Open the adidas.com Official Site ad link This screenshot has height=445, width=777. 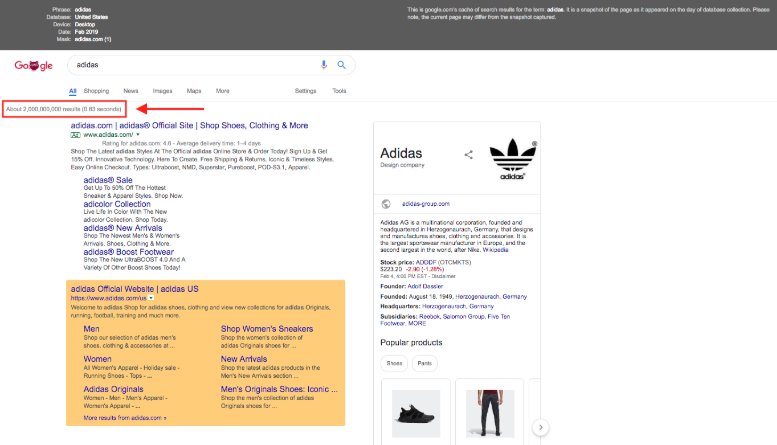[x=189, y=125]
